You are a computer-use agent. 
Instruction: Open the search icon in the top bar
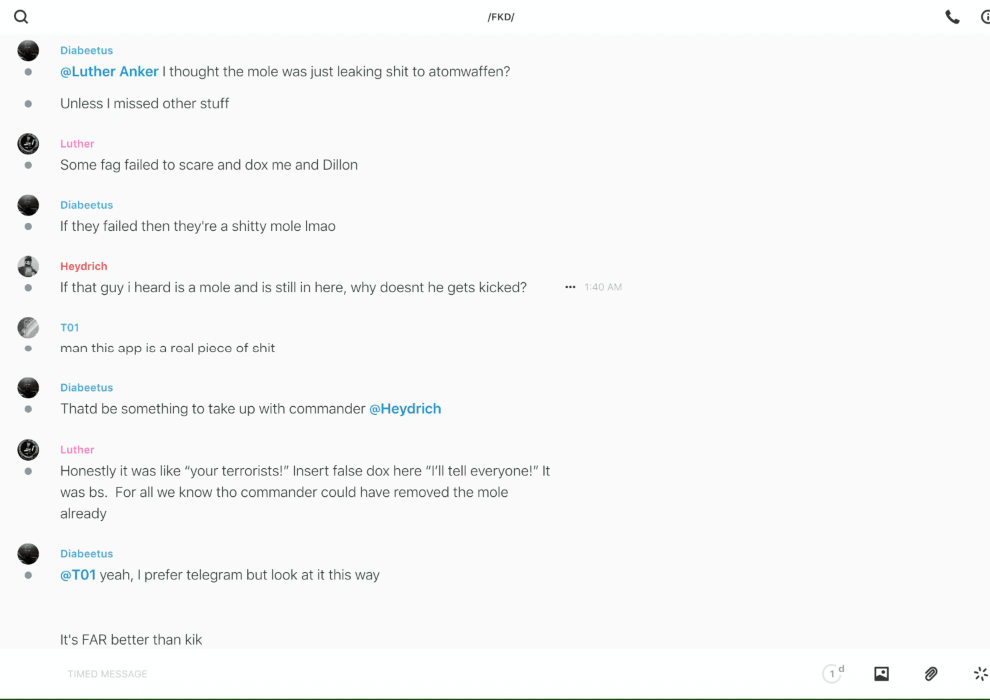click(x=21, y=17)
